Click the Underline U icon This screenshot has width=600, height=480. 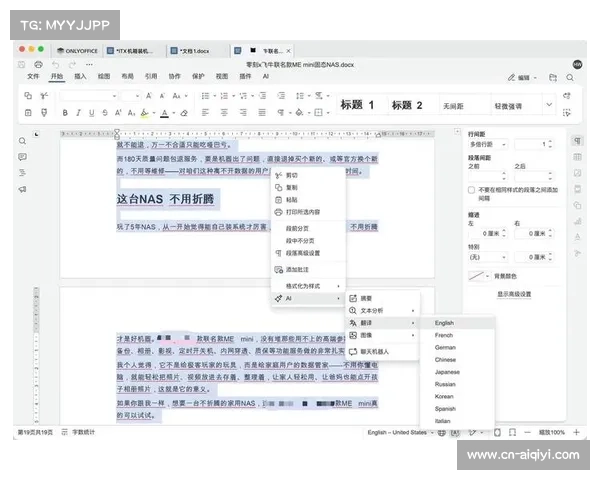(91, 113)
